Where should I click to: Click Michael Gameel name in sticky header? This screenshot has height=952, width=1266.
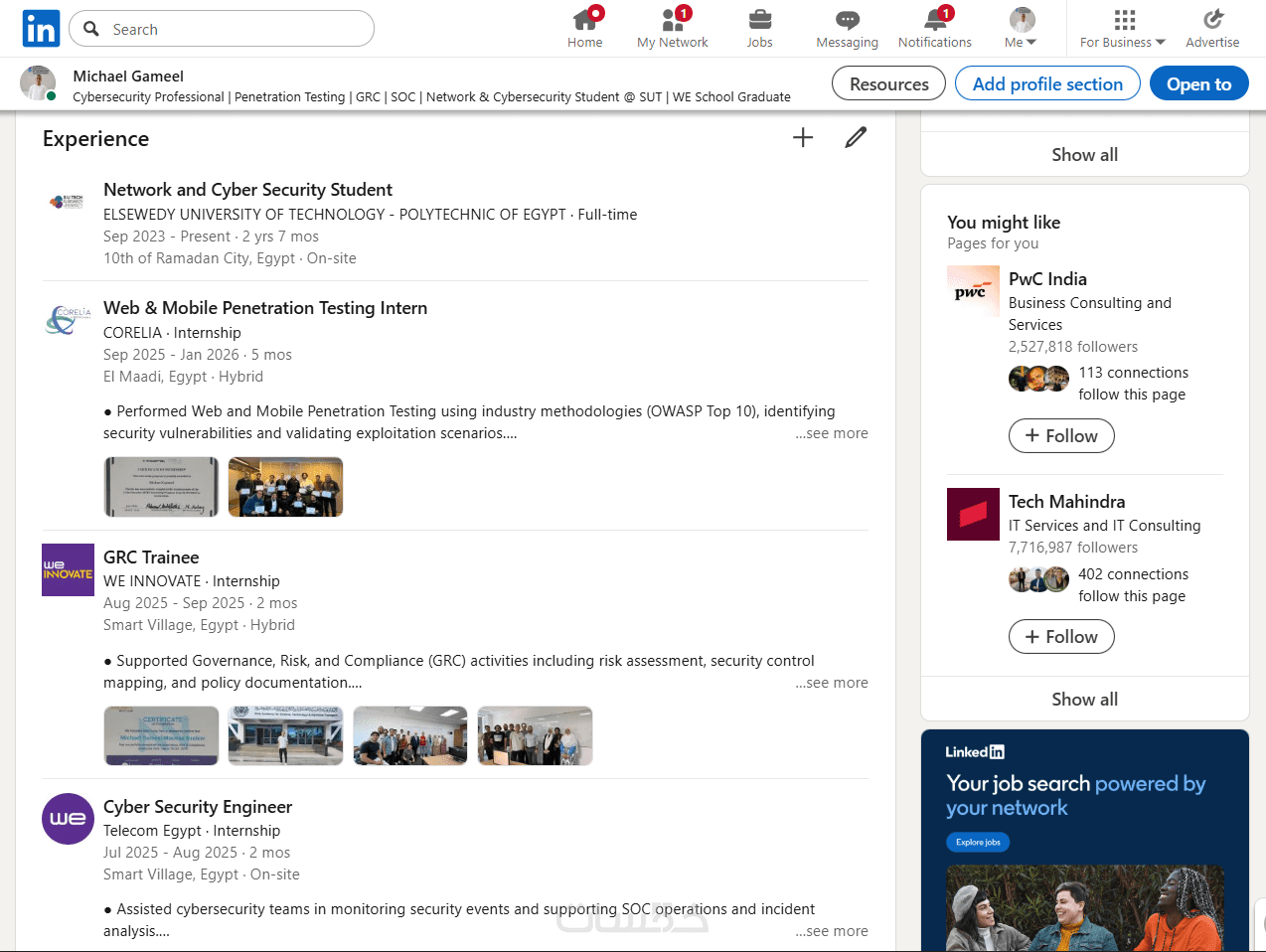pos(128,76)
